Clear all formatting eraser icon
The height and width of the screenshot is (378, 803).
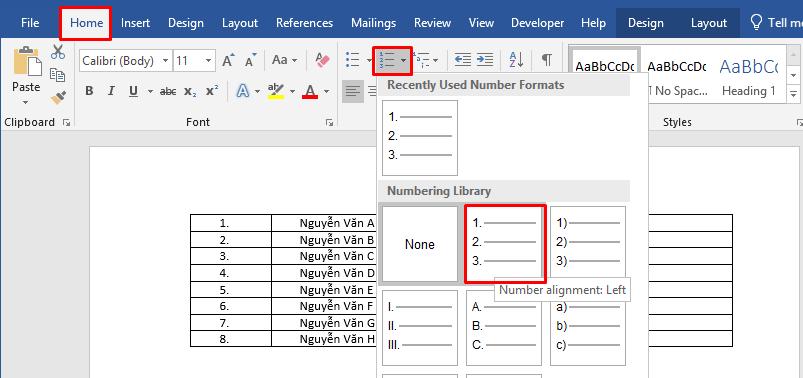tap(323, 60)
